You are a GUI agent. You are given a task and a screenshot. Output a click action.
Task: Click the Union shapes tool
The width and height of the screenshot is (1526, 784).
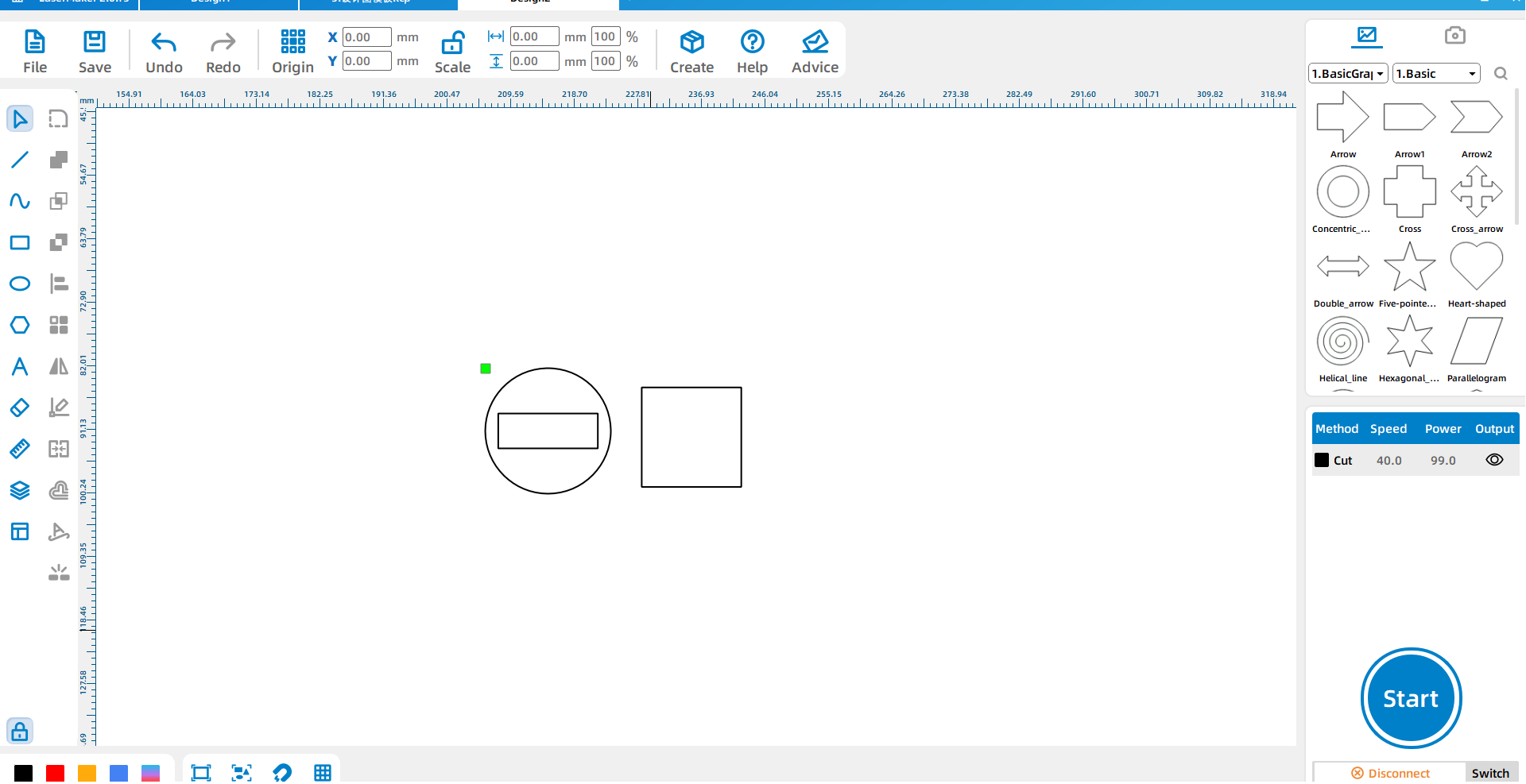pos(59,160)
